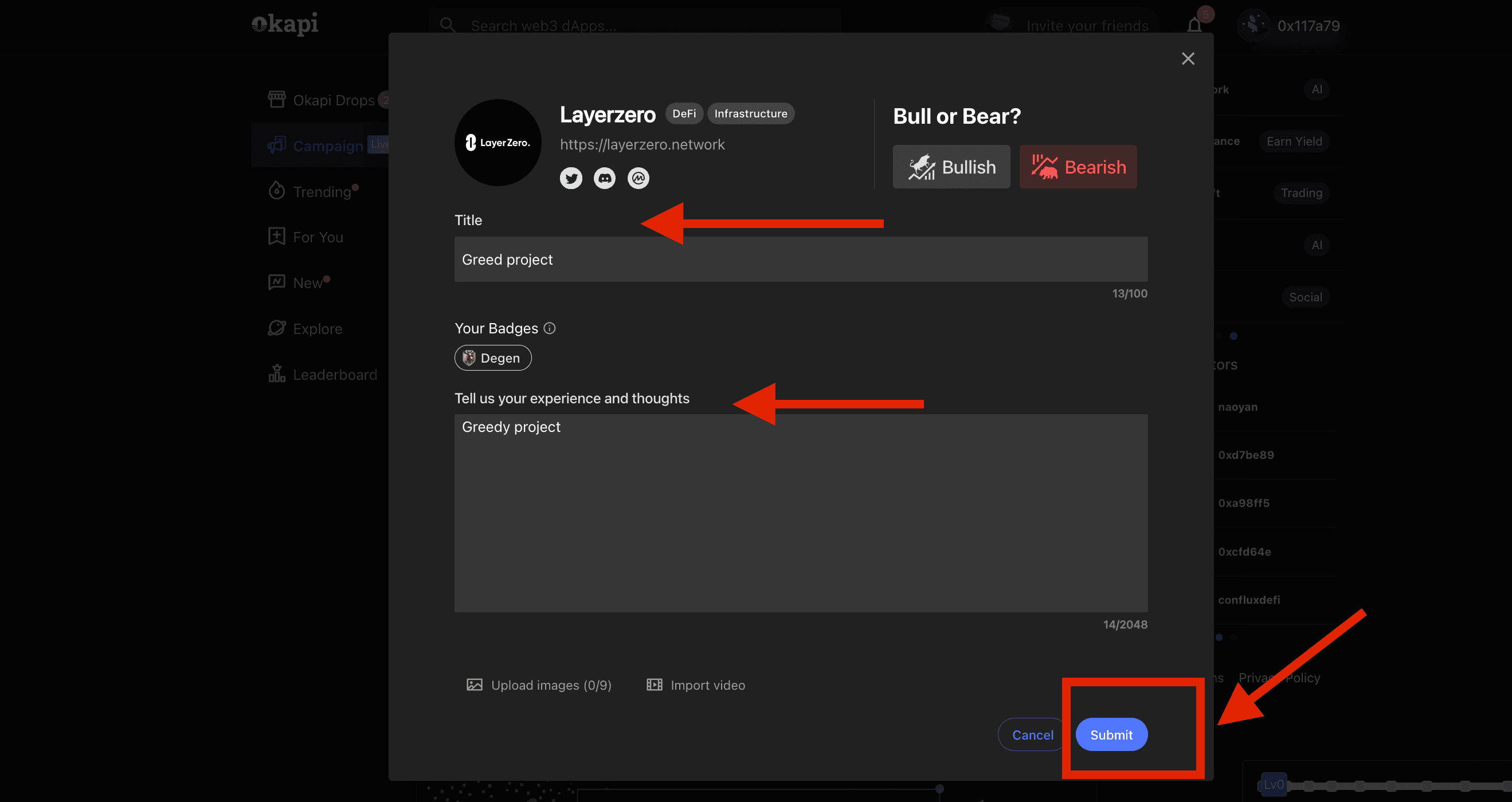Open creator naoyan
Viewport: 1512px width, 802px height.
[1237, 407]
